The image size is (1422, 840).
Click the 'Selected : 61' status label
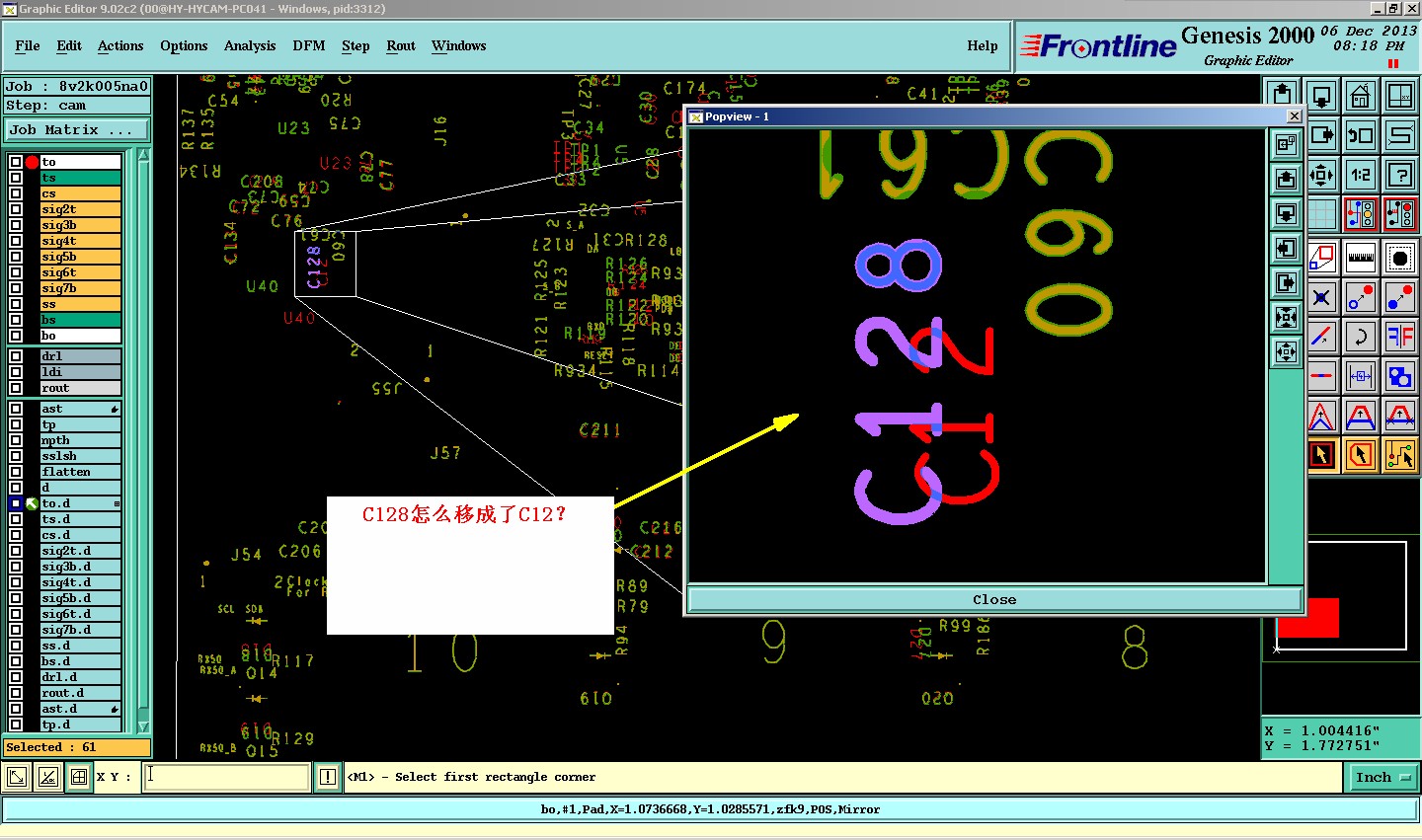click(77, 747)
